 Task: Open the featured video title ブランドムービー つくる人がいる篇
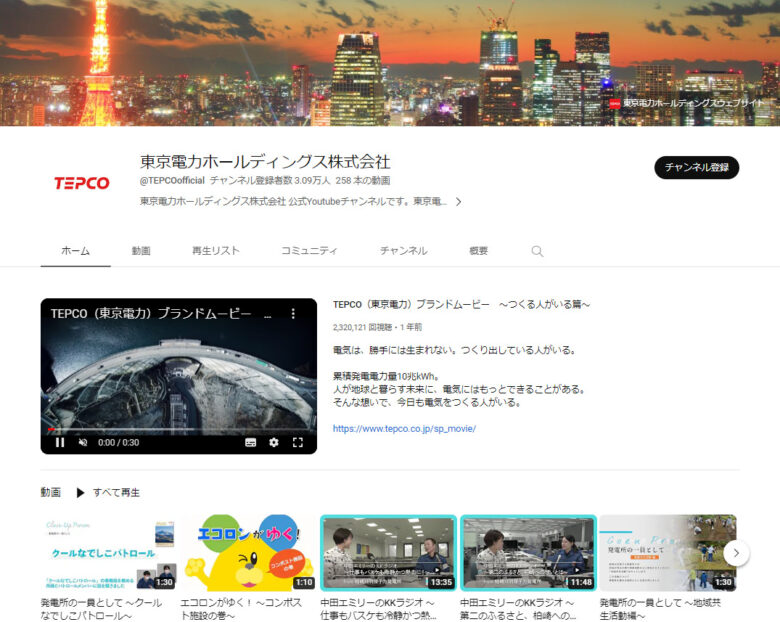pos(461,305)
